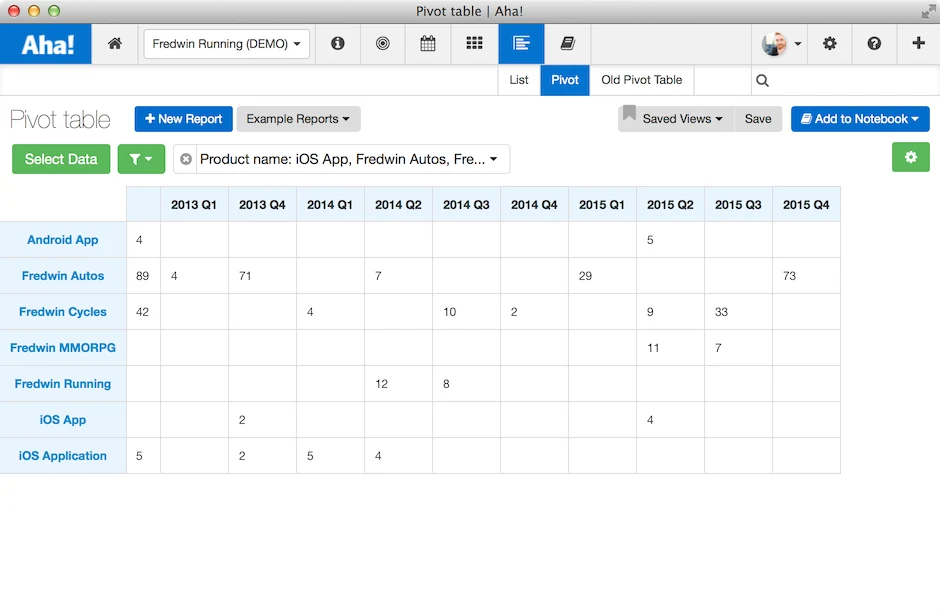Click the 2015 Q4 column header

point(806,204)
